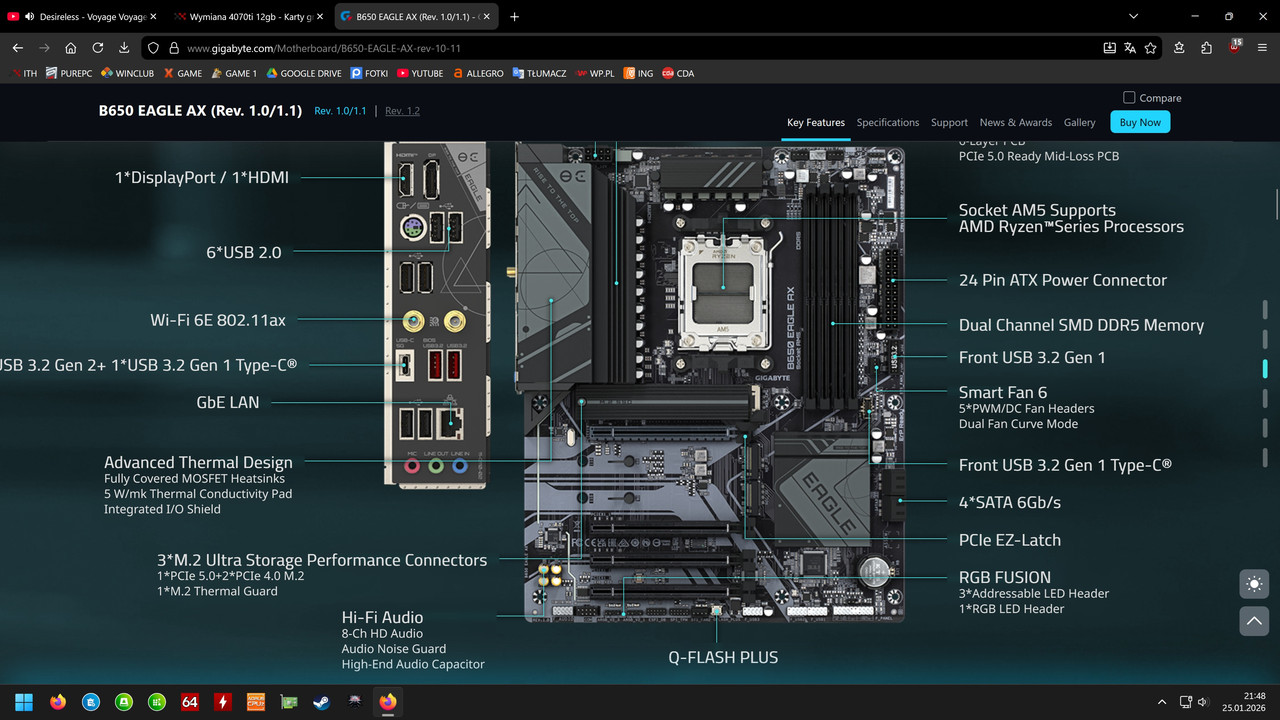
Task: Open the GAME 1 bookmark
Action: pyautogui.click(x=234, y=73)
